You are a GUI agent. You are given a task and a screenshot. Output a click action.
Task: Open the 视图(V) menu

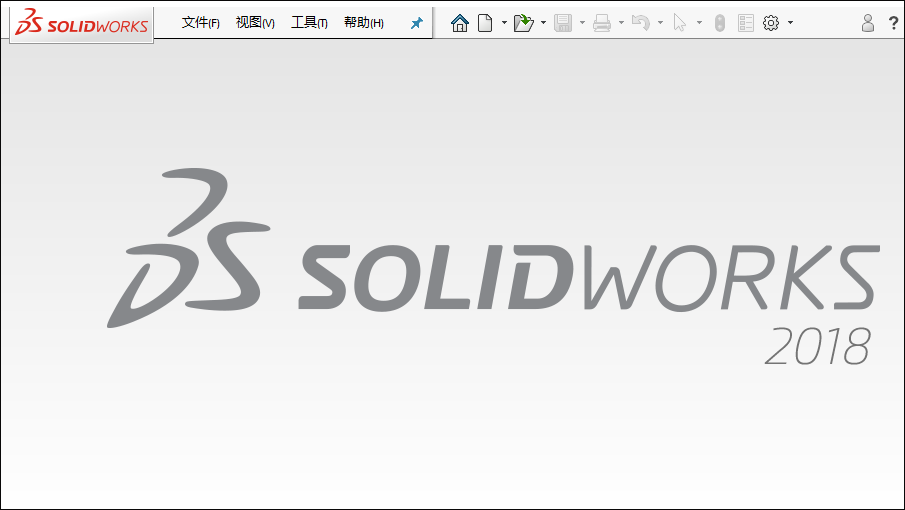[255, 22]
